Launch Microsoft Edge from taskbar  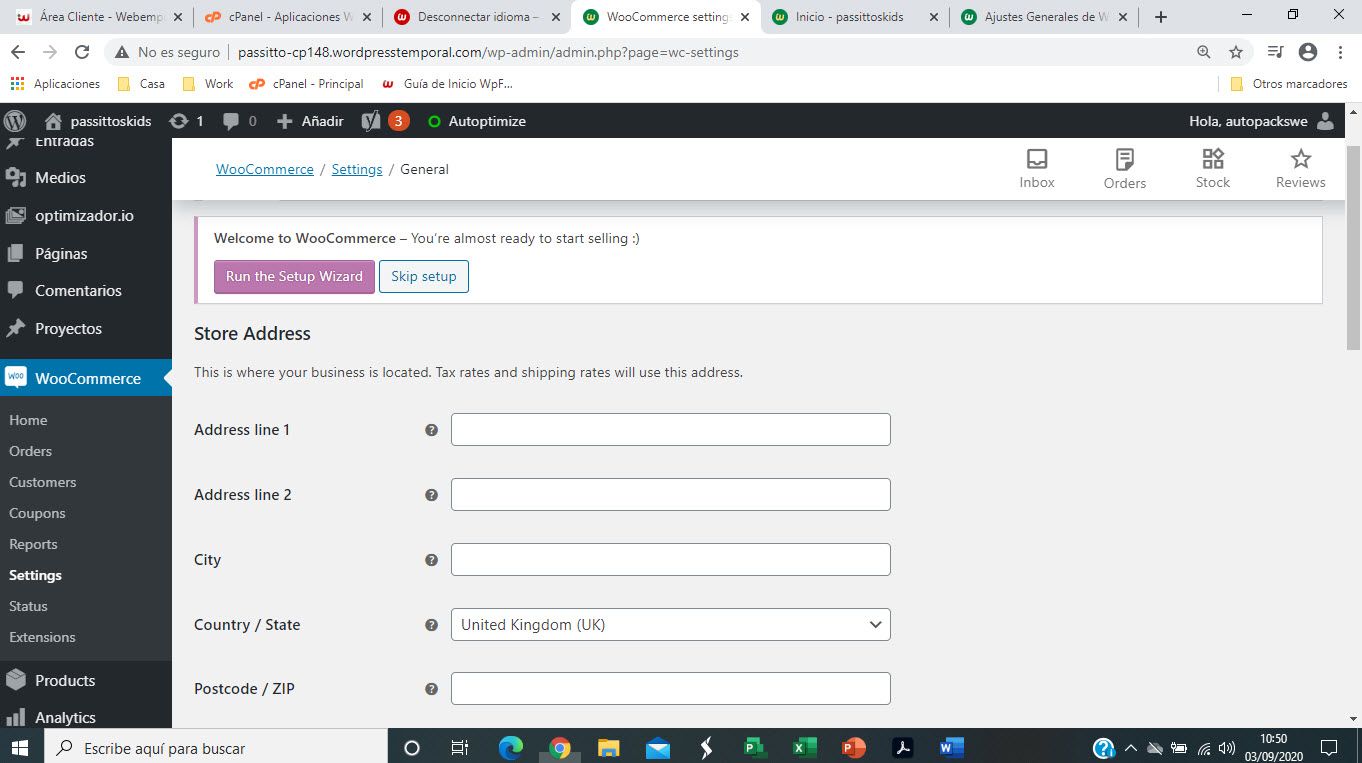(x=511, y=747)
